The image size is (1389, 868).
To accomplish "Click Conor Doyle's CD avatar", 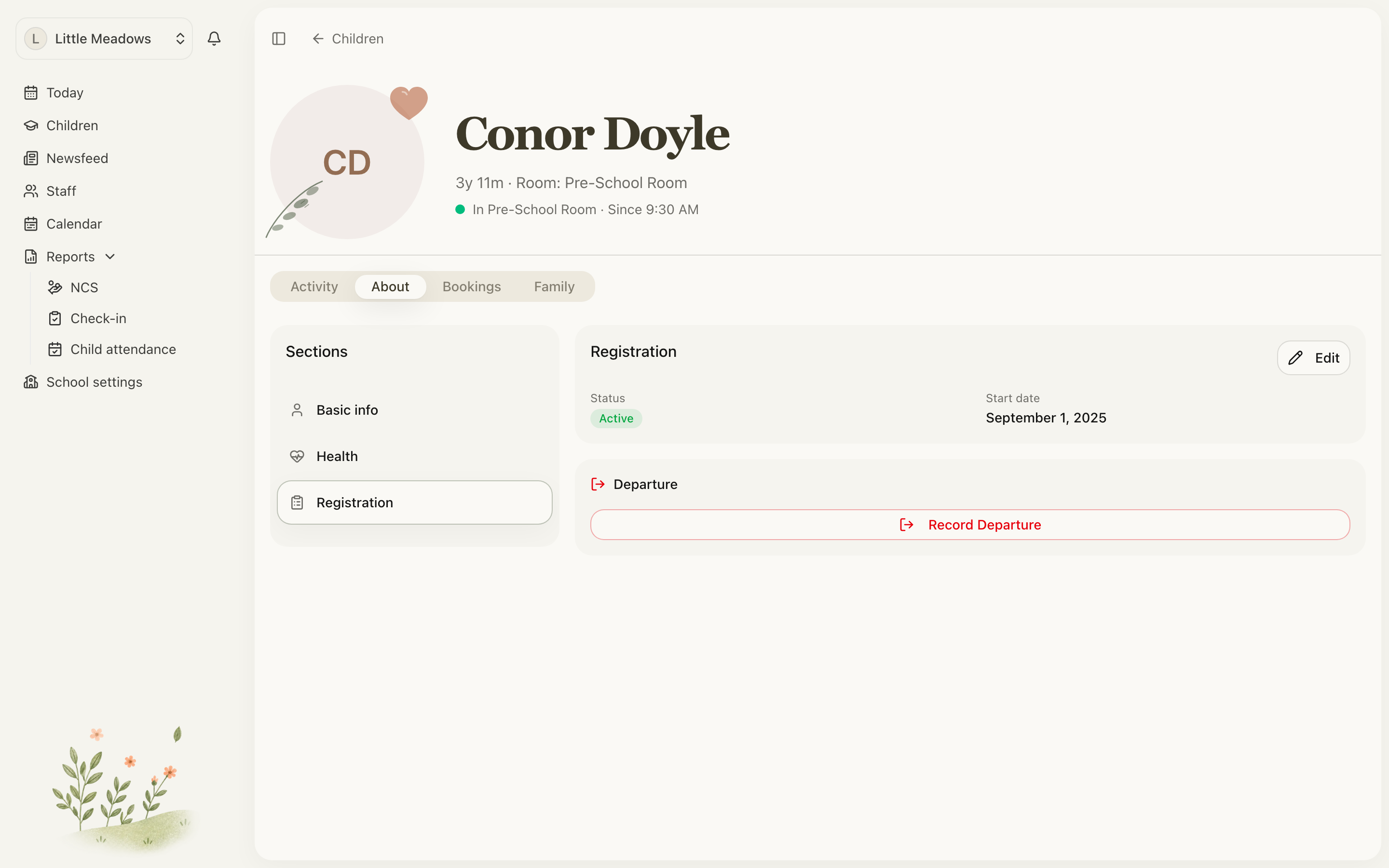I will point(347,162).
